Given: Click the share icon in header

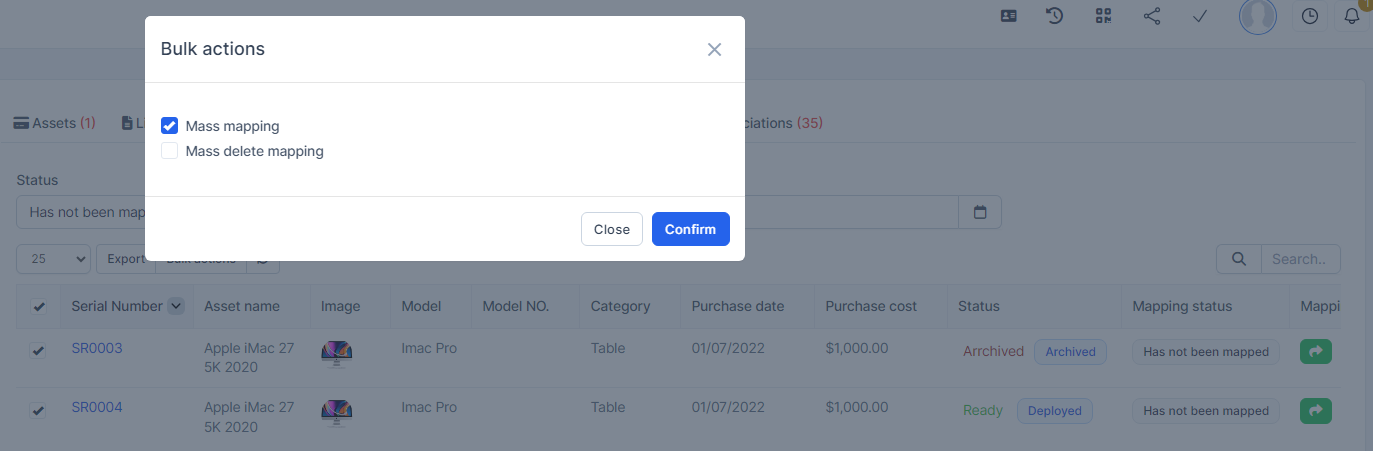Looking at the screenshot, I should click(1152, 16).
